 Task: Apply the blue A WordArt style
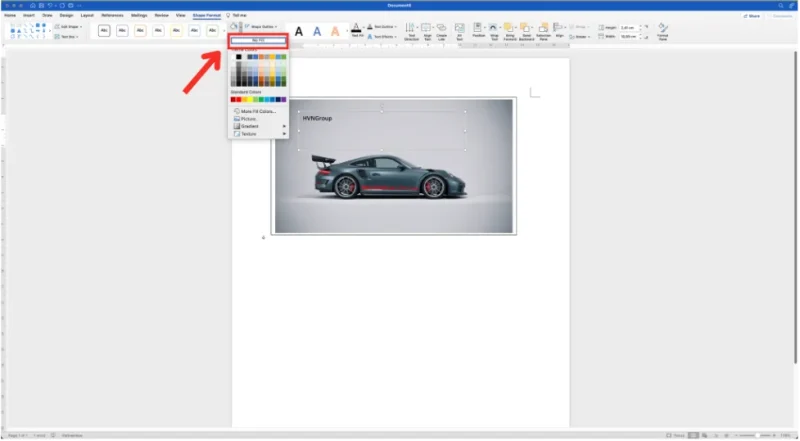point(317,32)
